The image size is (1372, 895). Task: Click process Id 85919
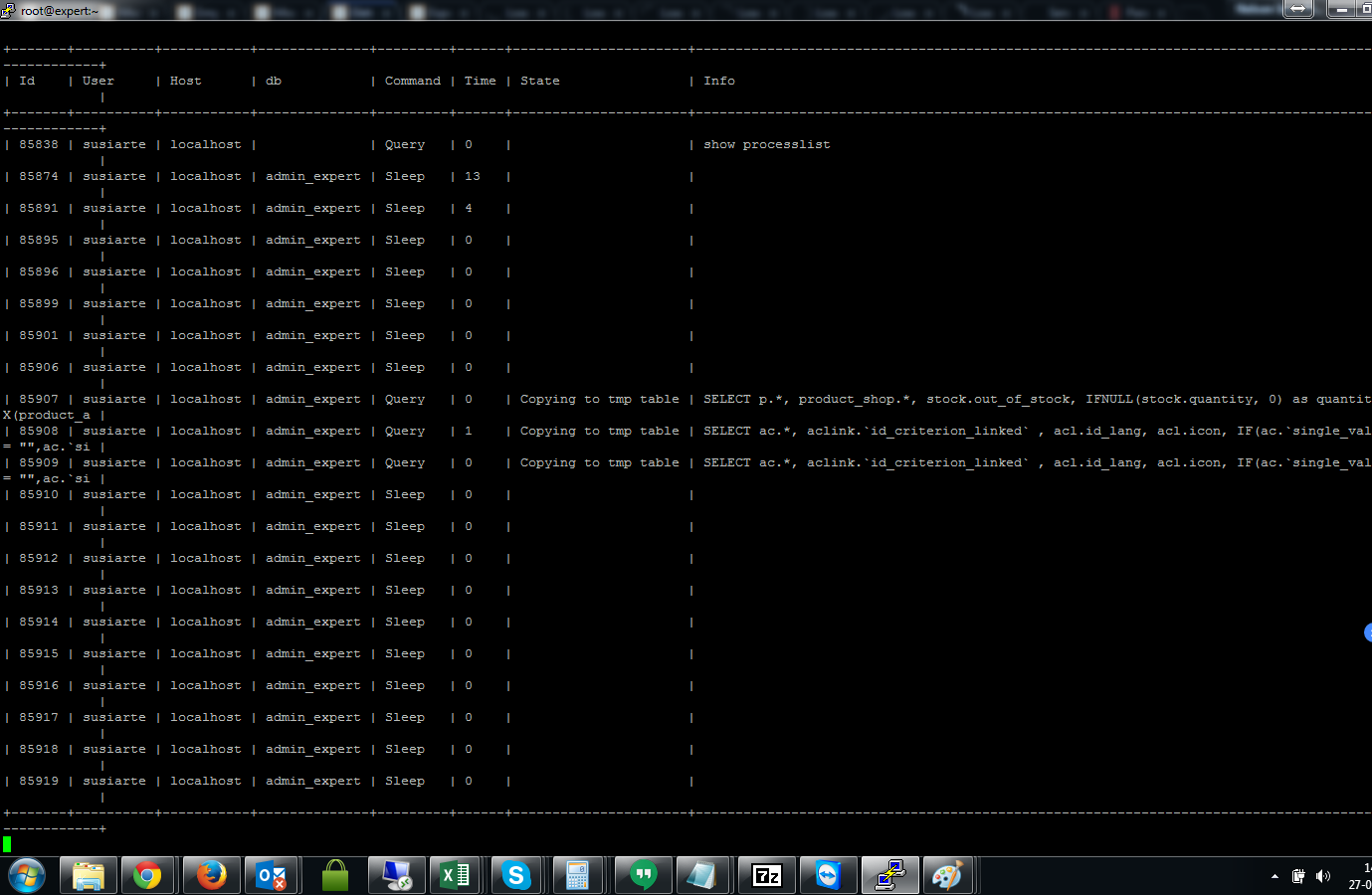pos(39,782)
